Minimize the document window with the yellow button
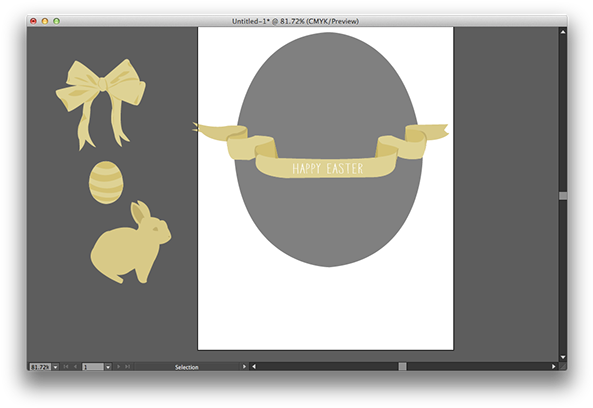This screenshot has height=408, width=593. coord(45,21)
